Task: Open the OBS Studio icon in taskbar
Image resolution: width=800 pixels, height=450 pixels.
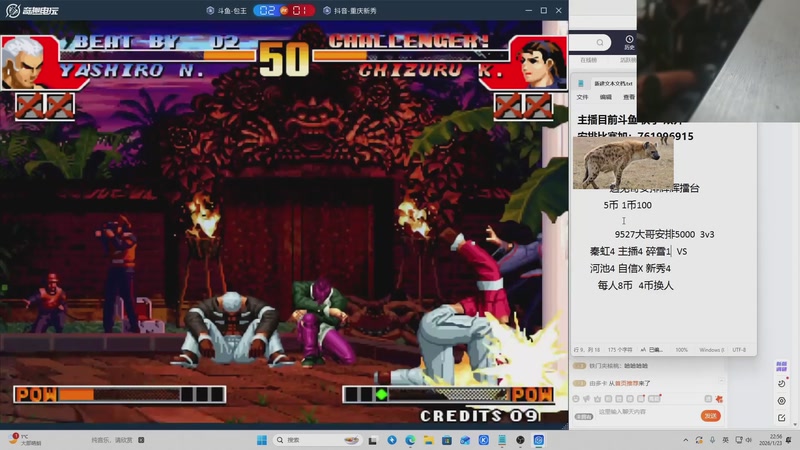Action: click(520, 440)
